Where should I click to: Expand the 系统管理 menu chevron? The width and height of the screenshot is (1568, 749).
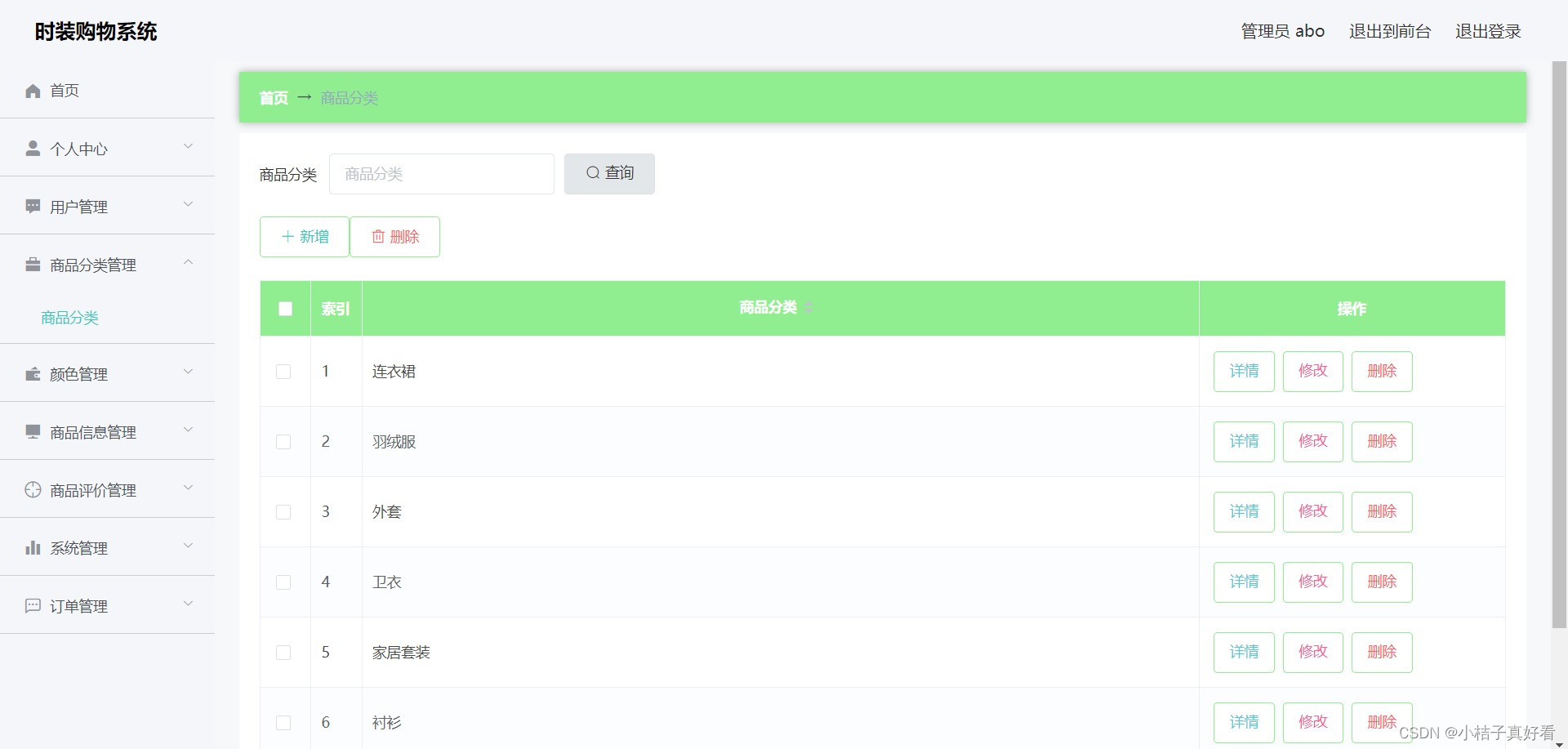[x=188, y=546]
